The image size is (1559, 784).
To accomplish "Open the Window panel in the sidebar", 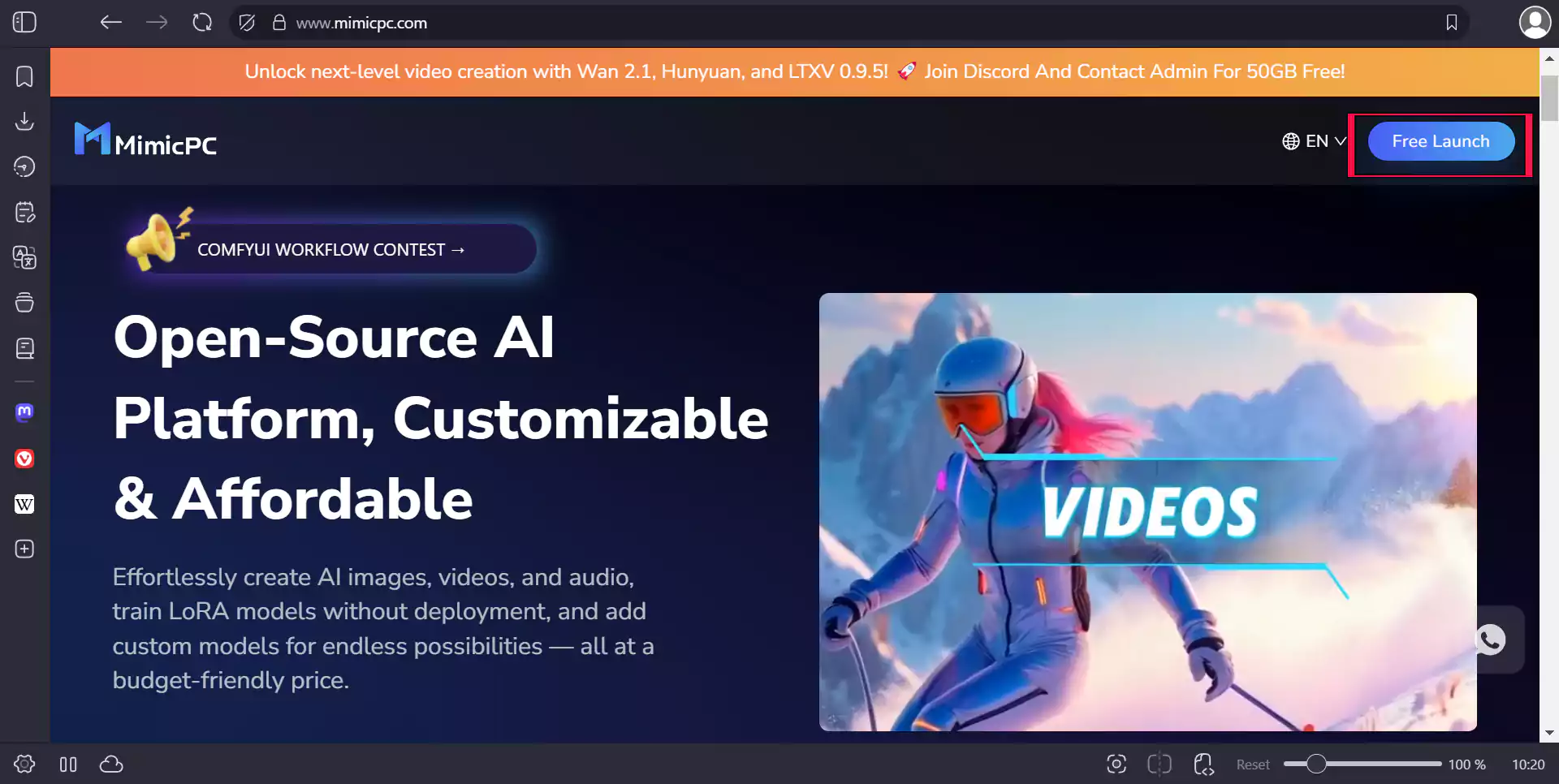I will [24, 304].
